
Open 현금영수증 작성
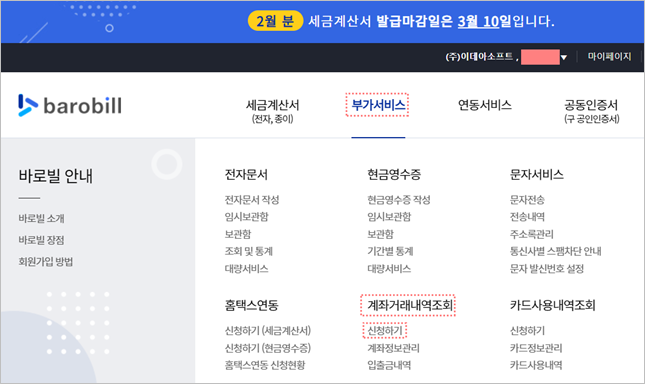click(x=399, y=200)
